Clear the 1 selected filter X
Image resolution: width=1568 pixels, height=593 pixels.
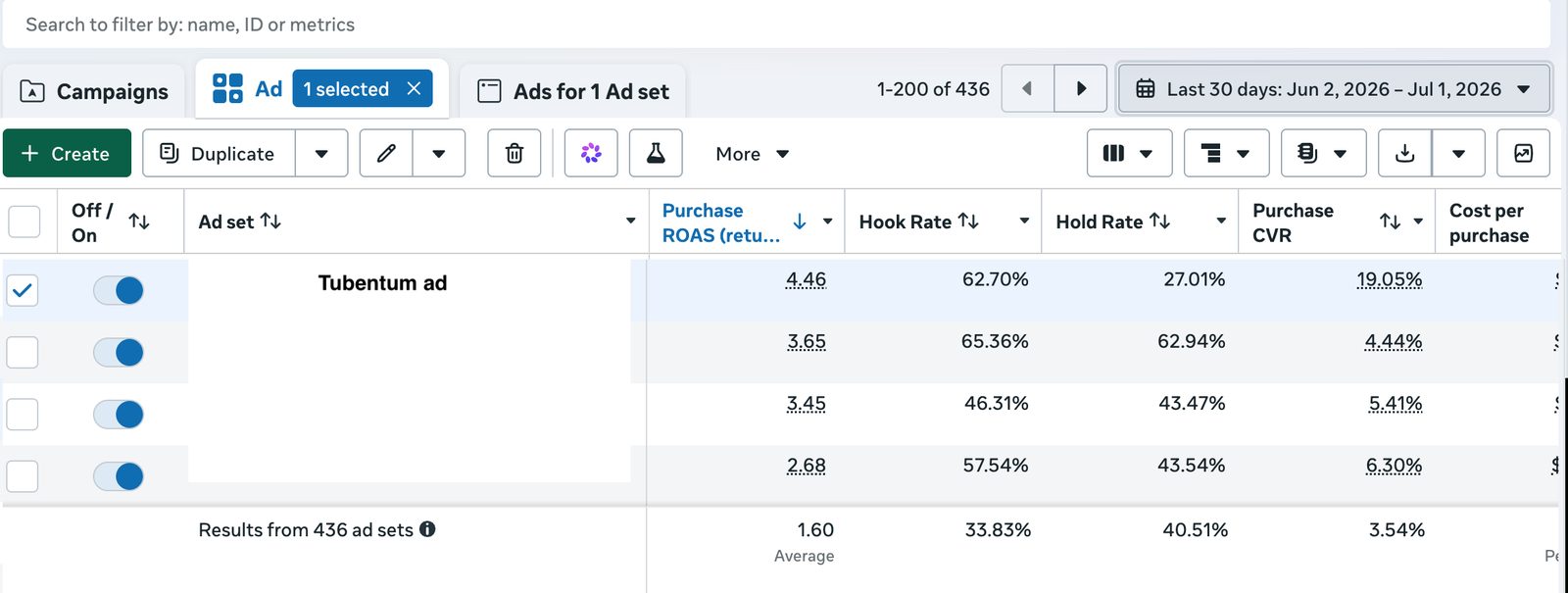pos(414,89)
